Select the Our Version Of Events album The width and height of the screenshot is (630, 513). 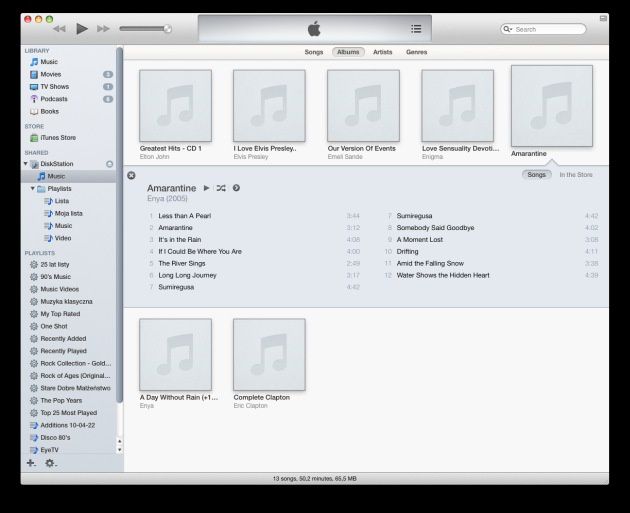[x=363, y=106]
